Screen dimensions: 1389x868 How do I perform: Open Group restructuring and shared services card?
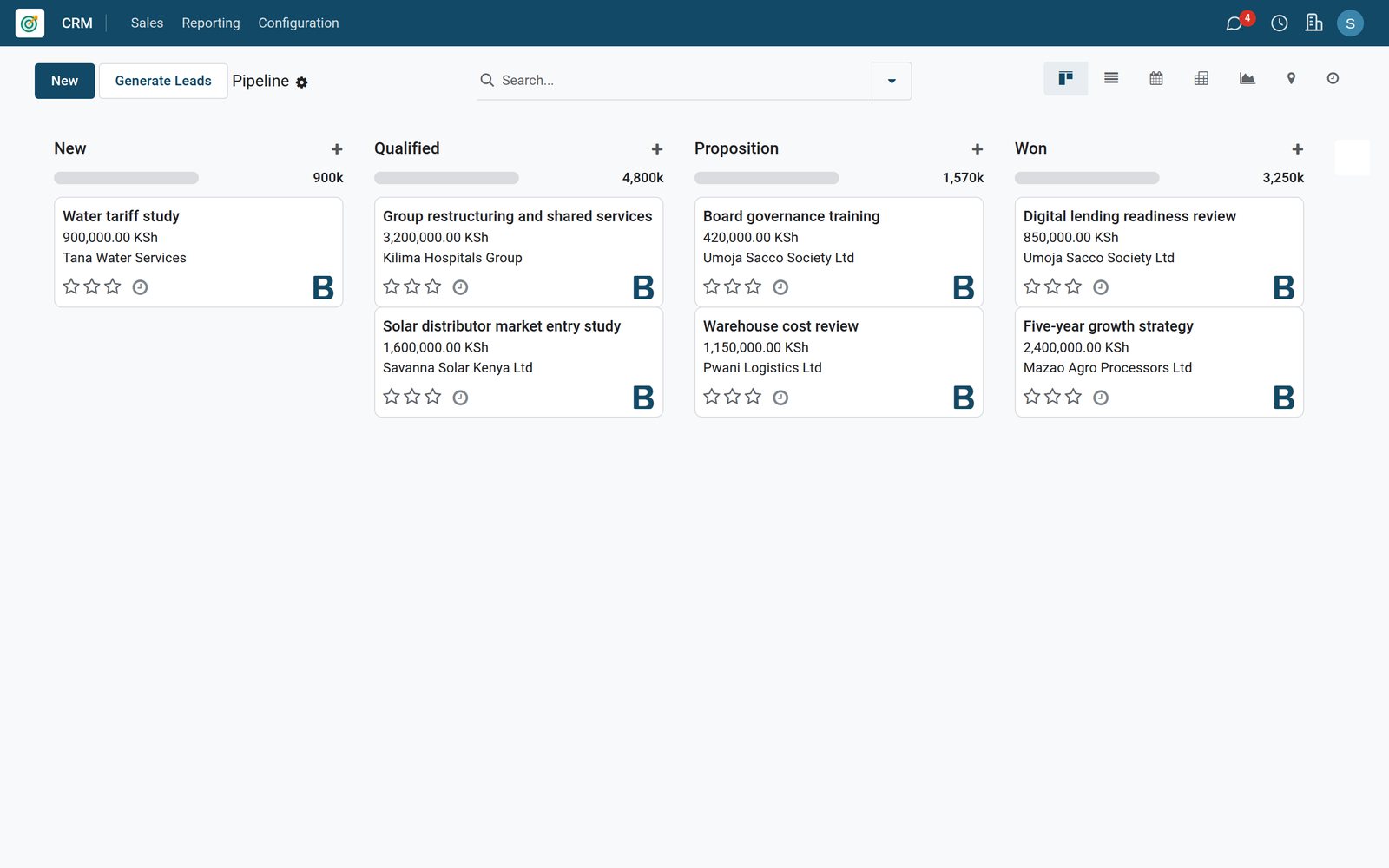click(x=519, y=252)
